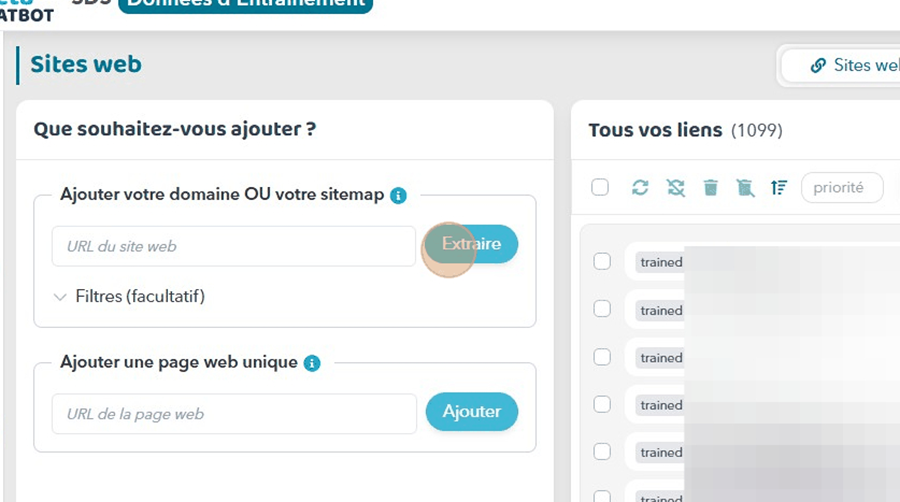
Task: Open the 'Données d'Entraînement' tab
Action: 245,3
